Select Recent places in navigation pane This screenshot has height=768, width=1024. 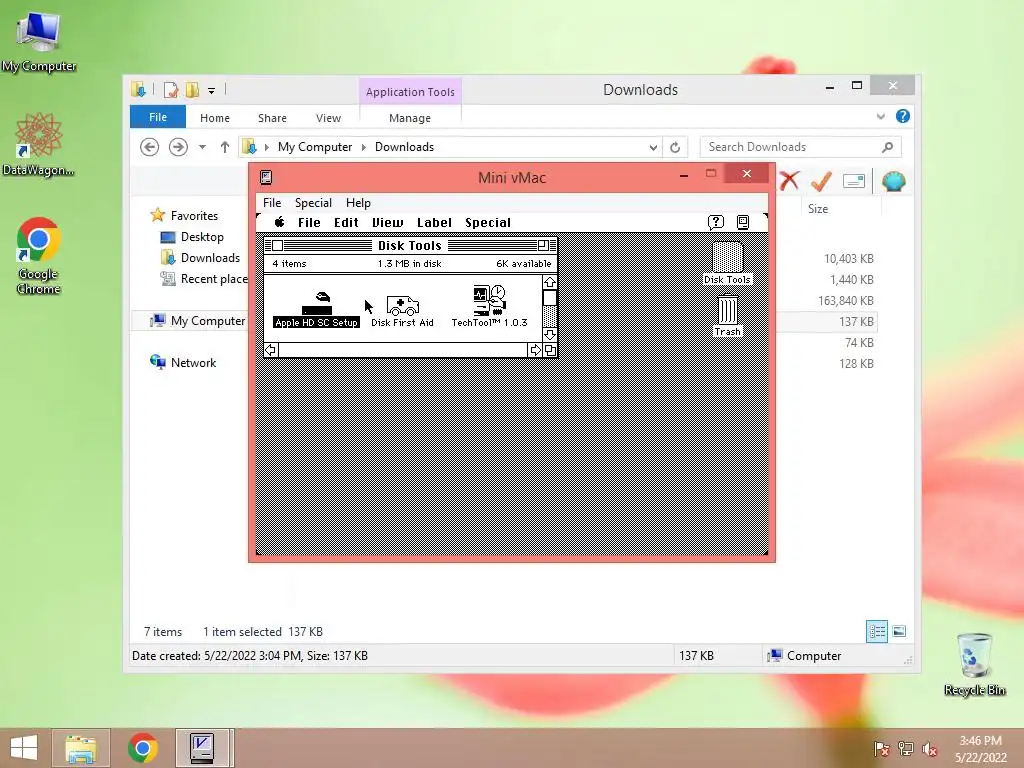point(204,279)
